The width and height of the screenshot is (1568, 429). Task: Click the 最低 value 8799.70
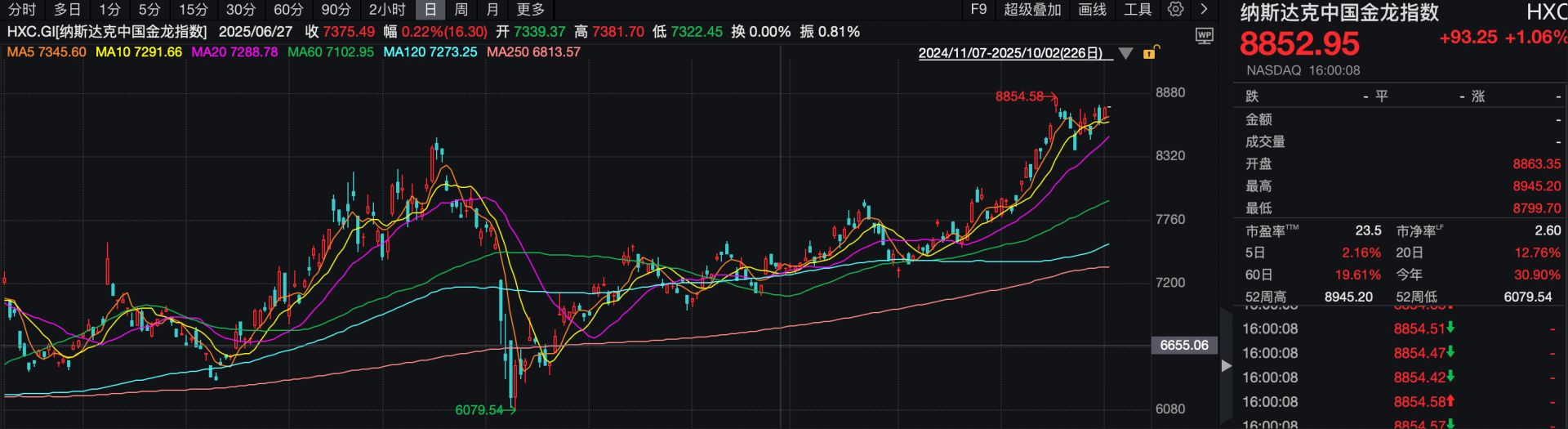[x=1536, y=208]
